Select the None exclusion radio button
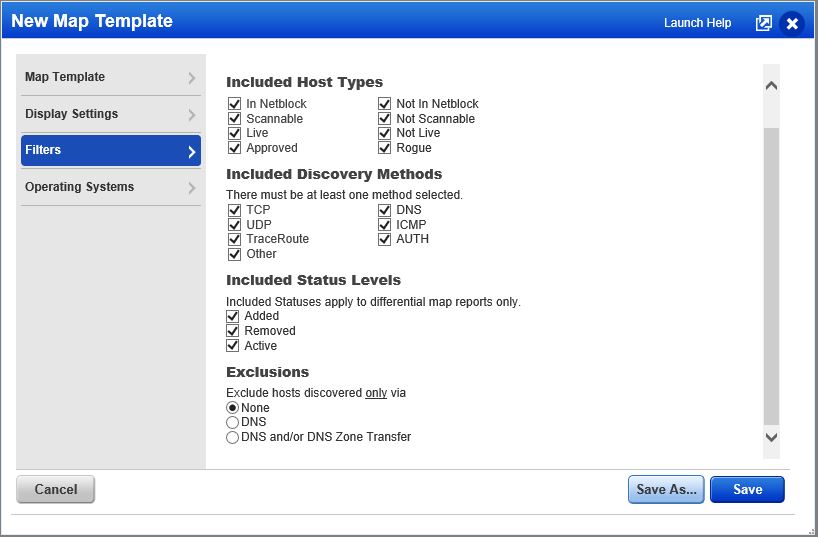Screen dimensions: 818x537 pyautogui.click(x=233, y=408)
